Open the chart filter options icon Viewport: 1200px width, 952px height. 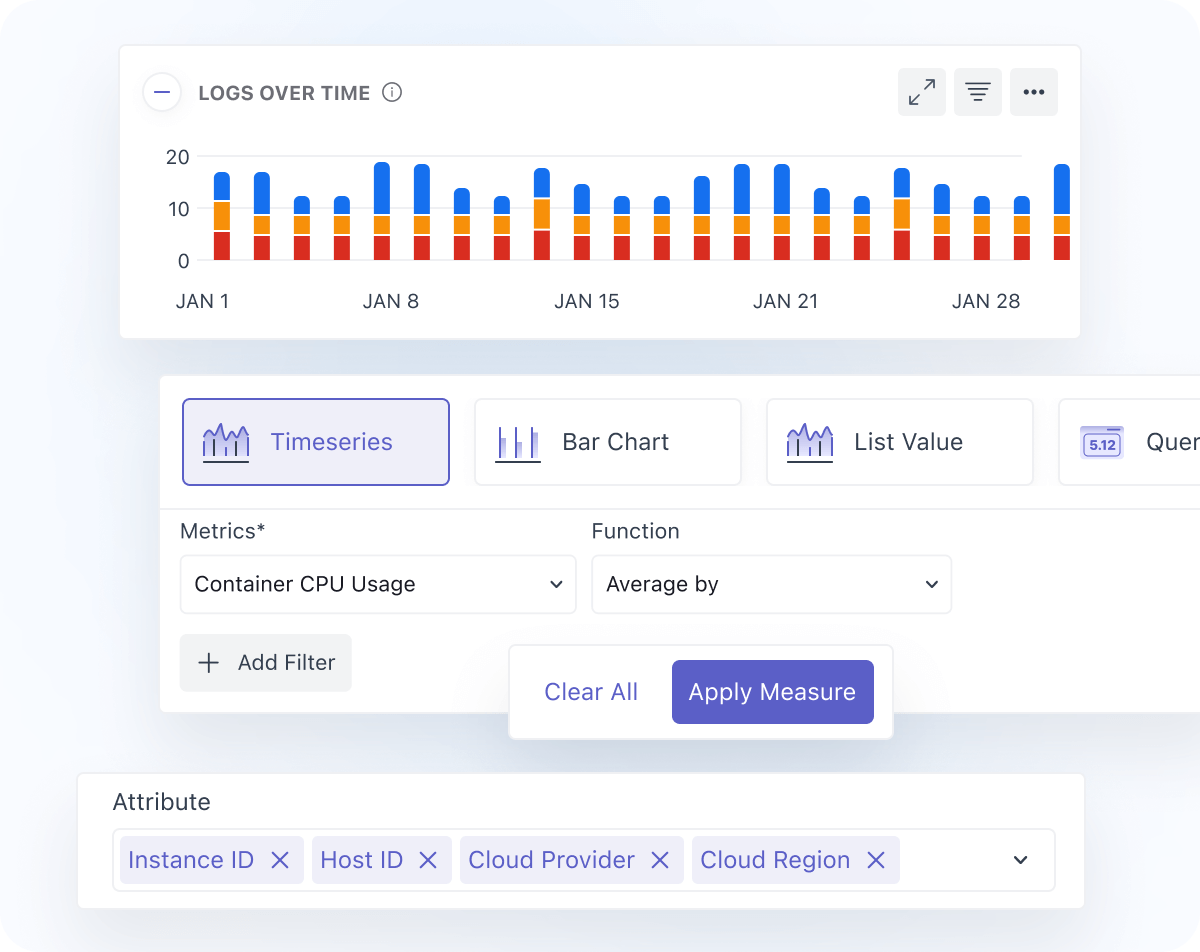tap(978, 92)
